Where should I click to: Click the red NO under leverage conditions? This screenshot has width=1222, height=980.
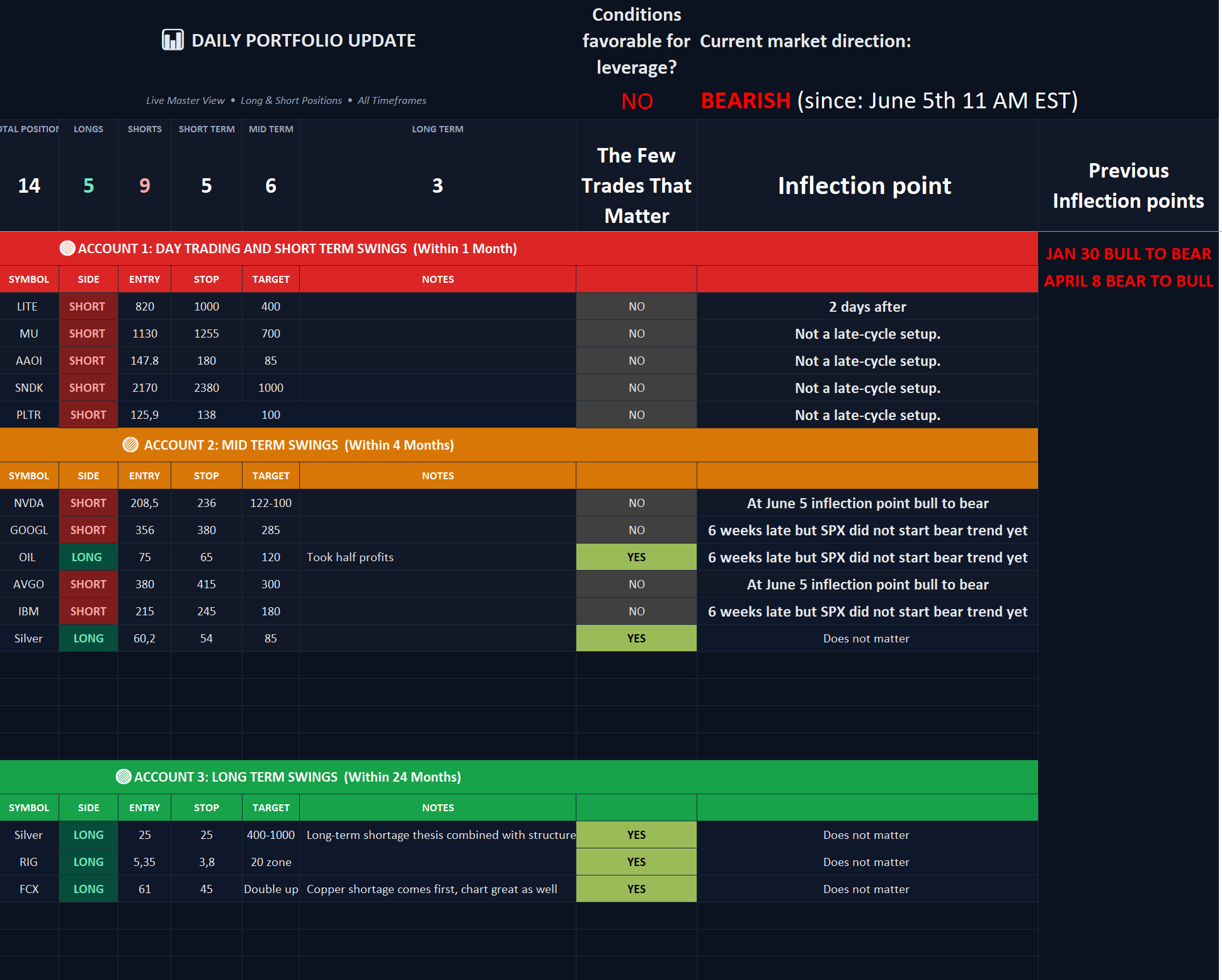tap(637, 101)
